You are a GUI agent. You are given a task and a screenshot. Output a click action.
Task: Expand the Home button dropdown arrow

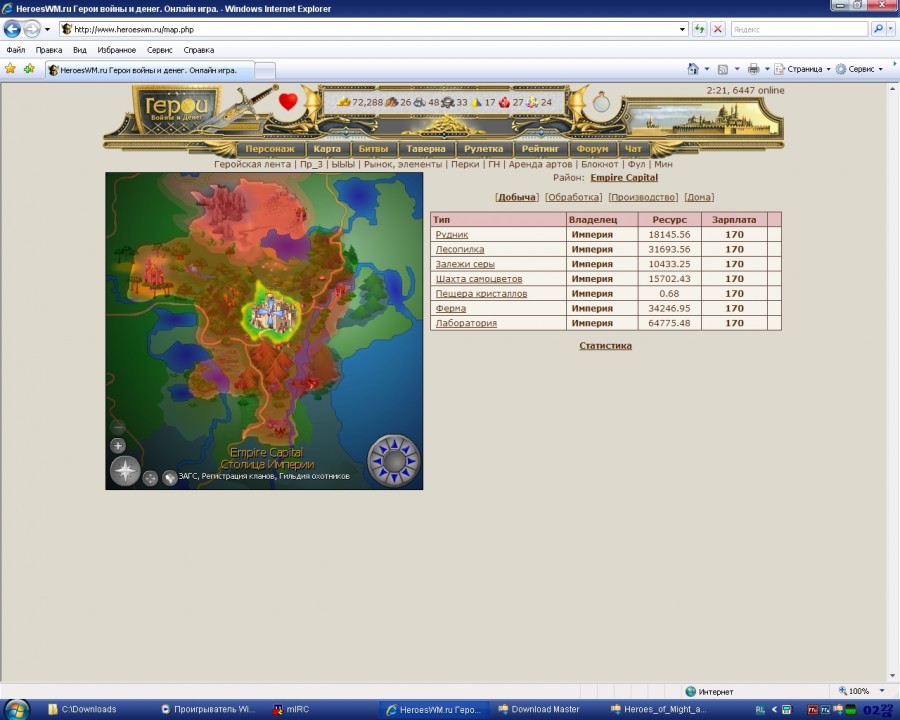(707, 69)
